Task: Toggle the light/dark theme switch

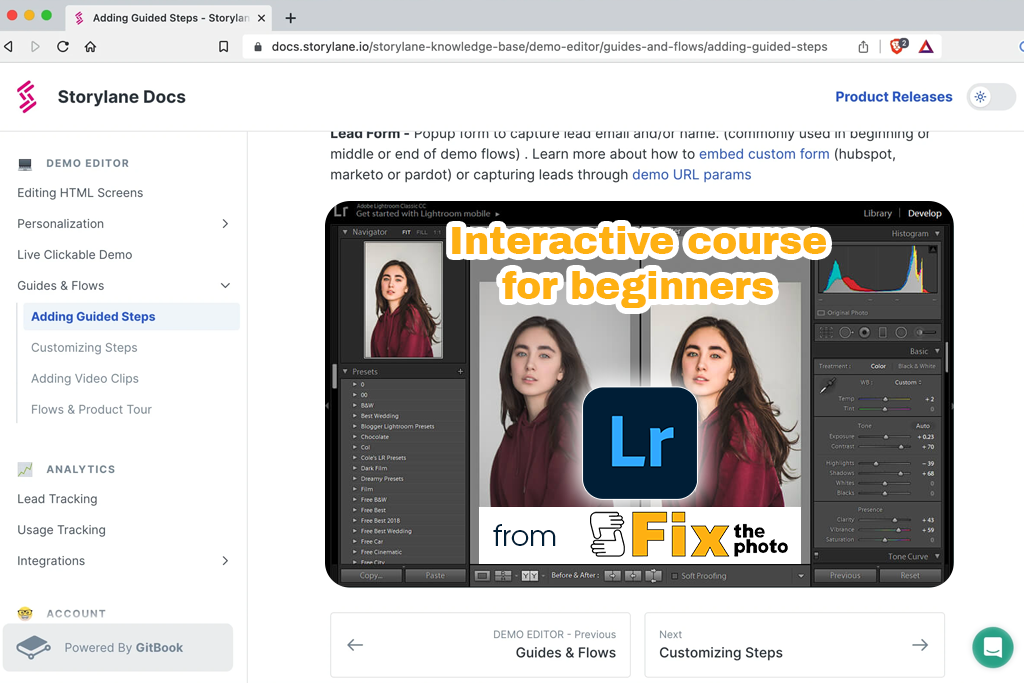Action: 991,97
